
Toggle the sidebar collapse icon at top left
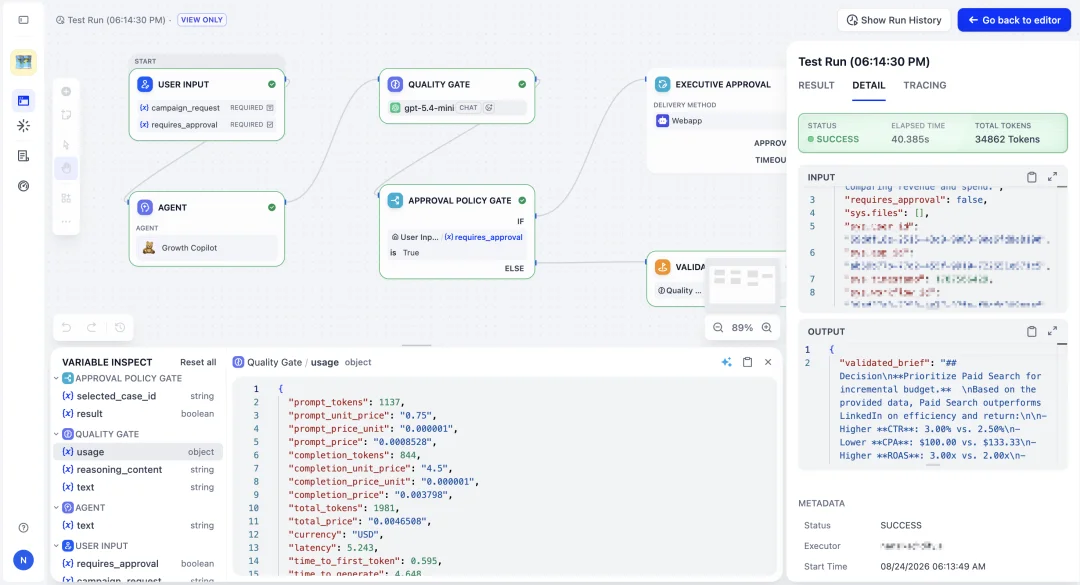pyautogui.click(x=23, y=20)
